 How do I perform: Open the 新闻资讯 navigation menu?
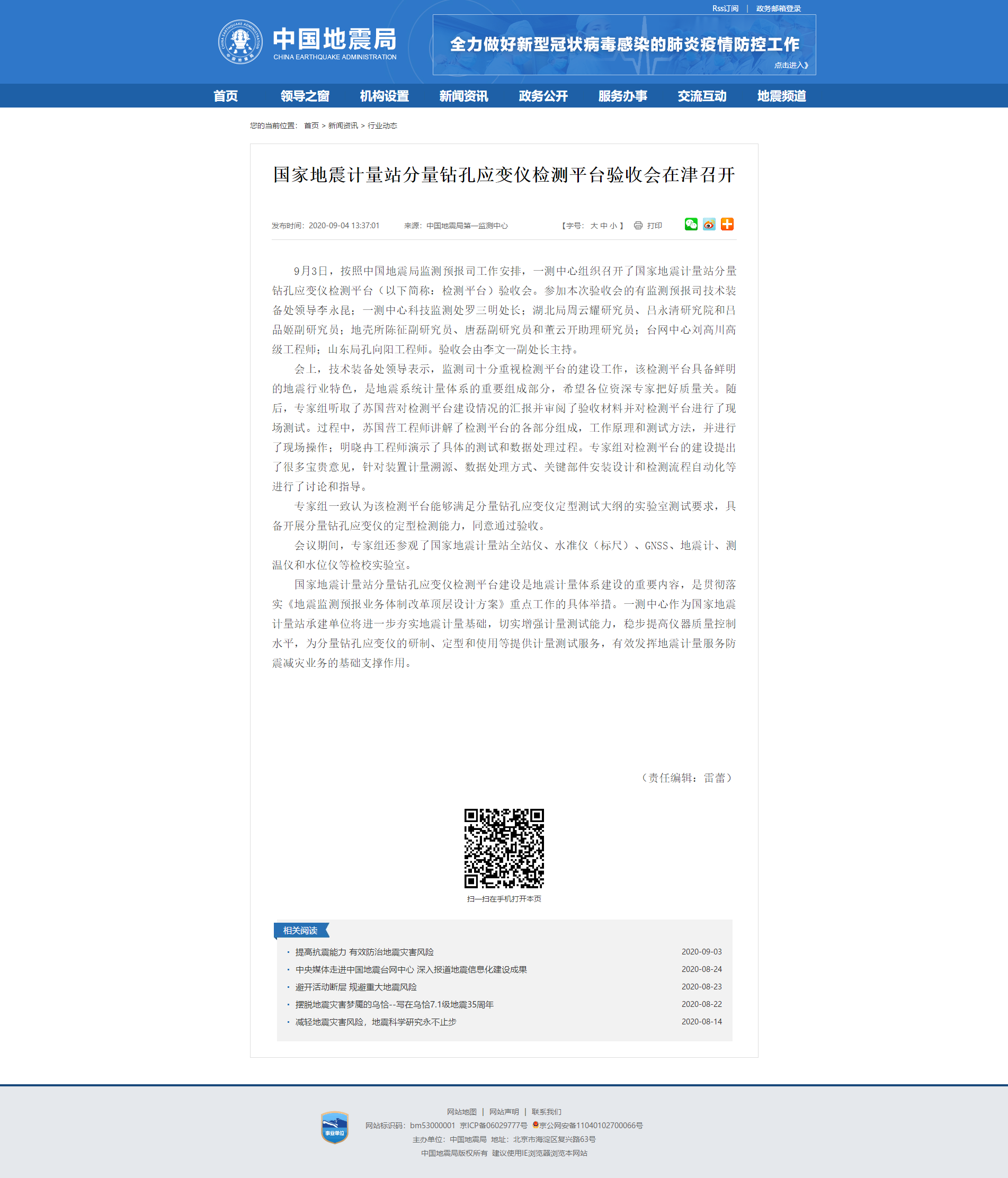[463, 96]
